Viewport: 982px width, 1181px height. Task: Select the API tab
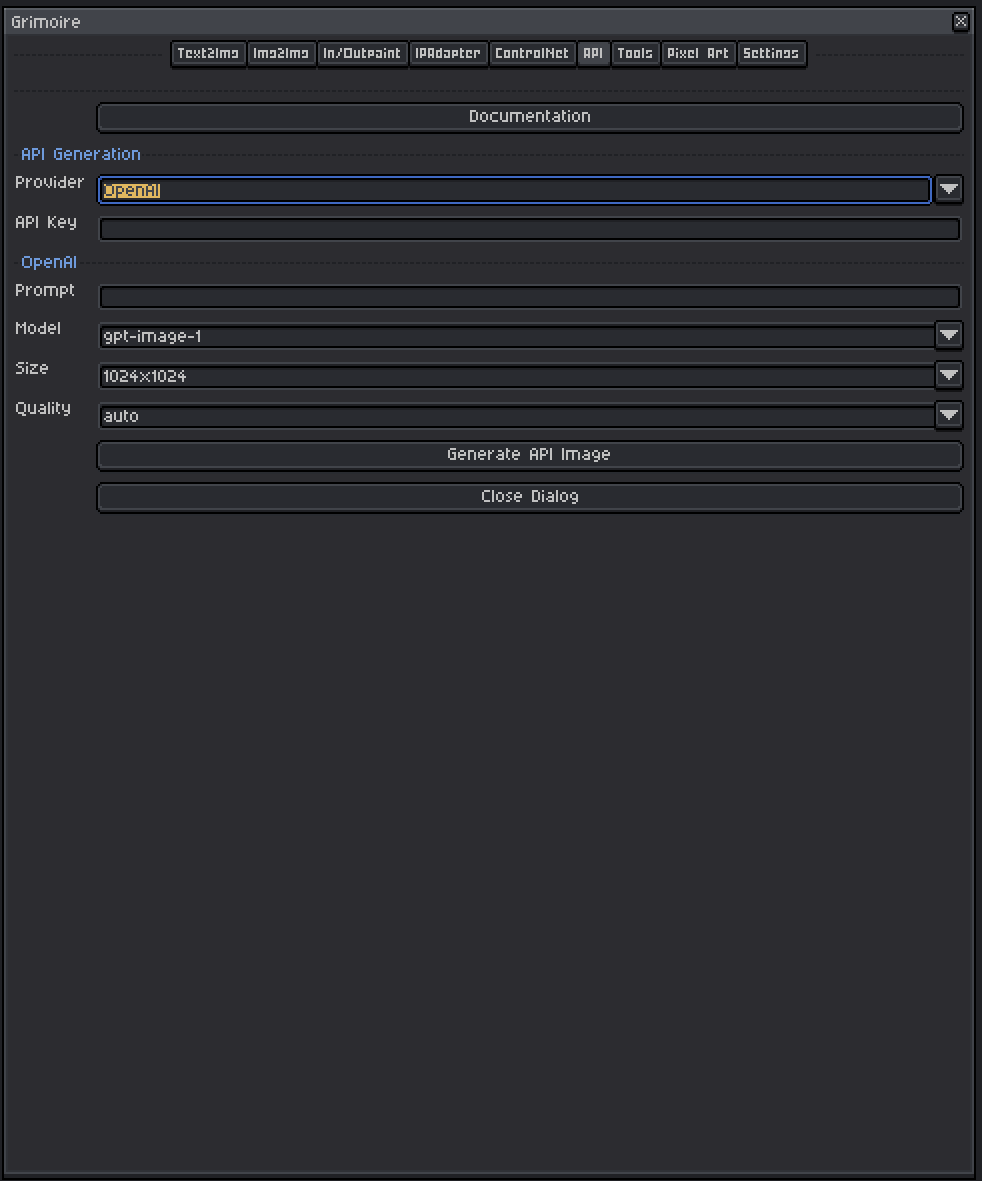pos(593,53)
